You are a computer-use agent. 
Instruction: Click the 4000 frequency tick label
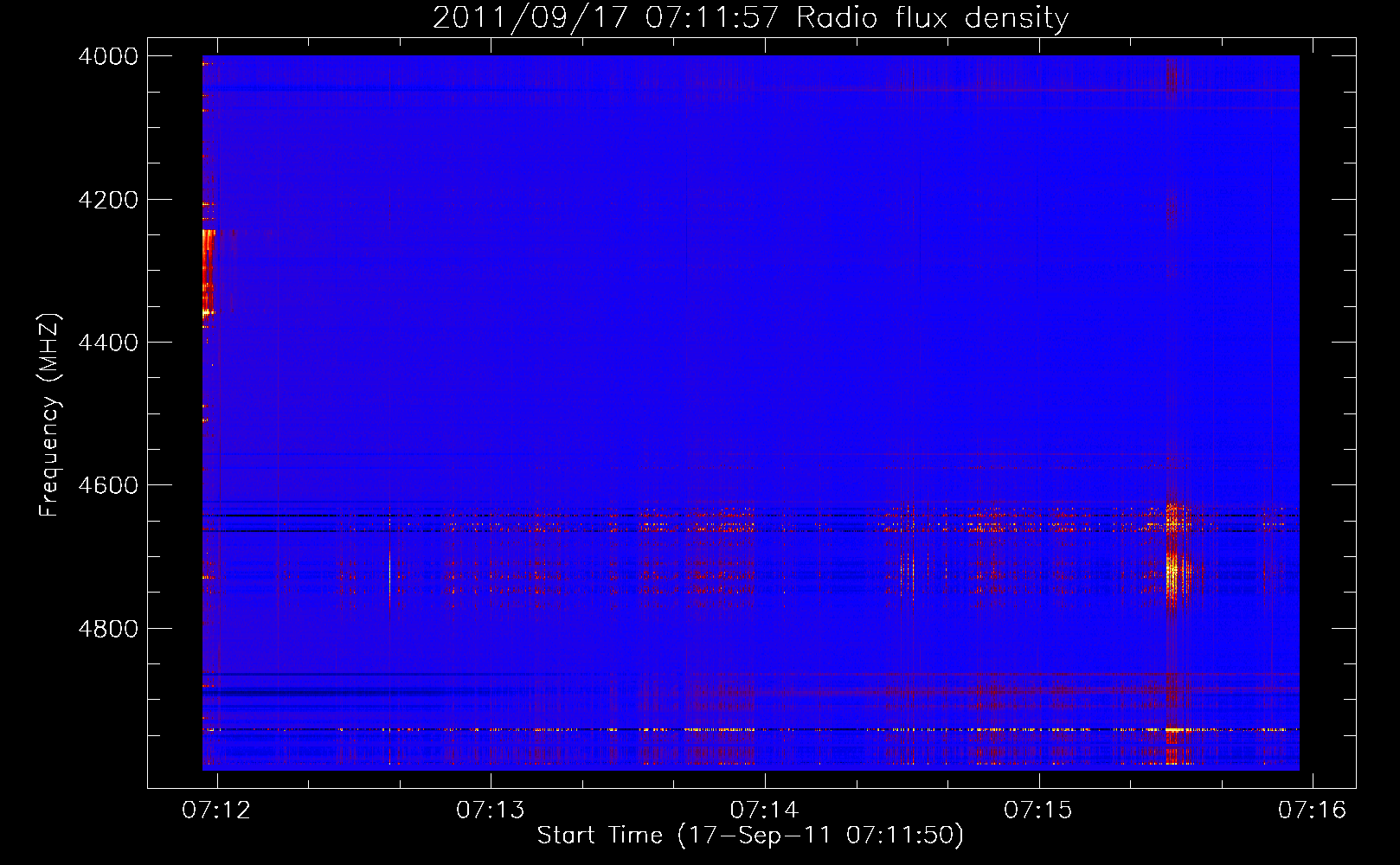[x=108, y=56]
